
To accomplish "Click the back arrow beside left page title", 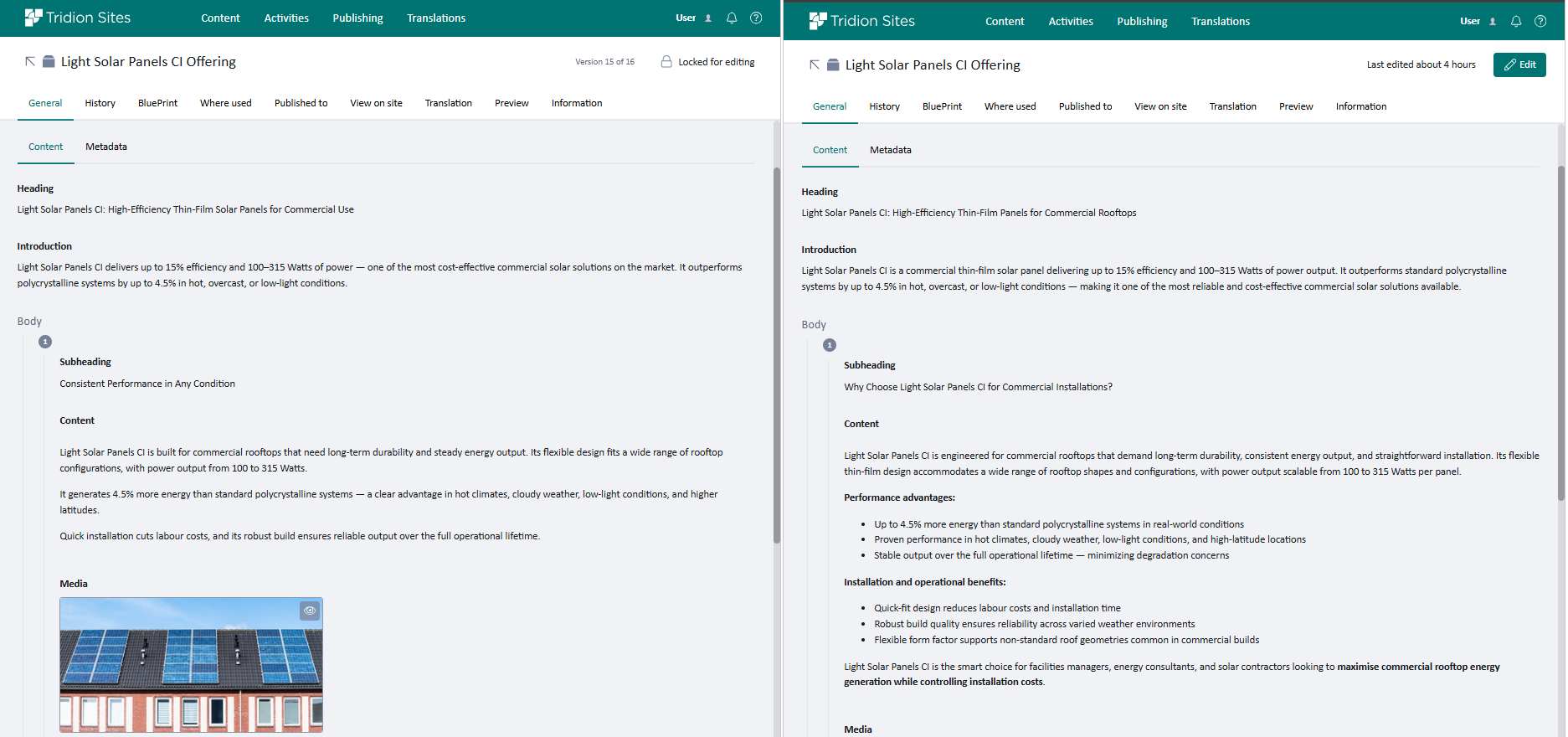I will pyautogui.click(x=30, y=61).
